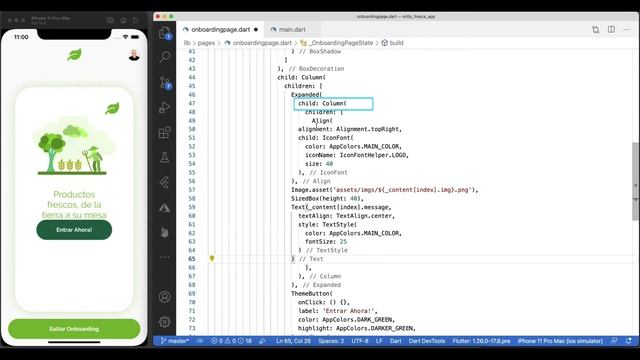Click on 'textAlign: TextAlign.center,' on line 60
The image size is (640, 360).
coord(346,216)
